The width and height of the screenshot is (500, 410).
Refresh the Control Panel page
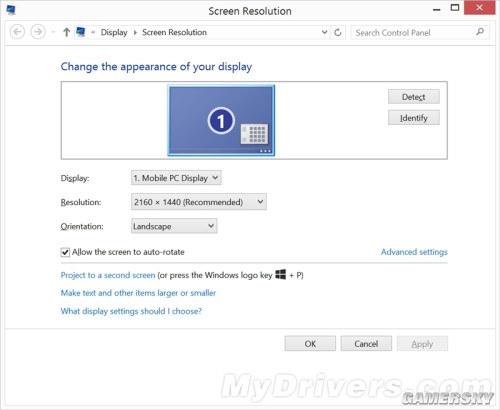(338, 32)
